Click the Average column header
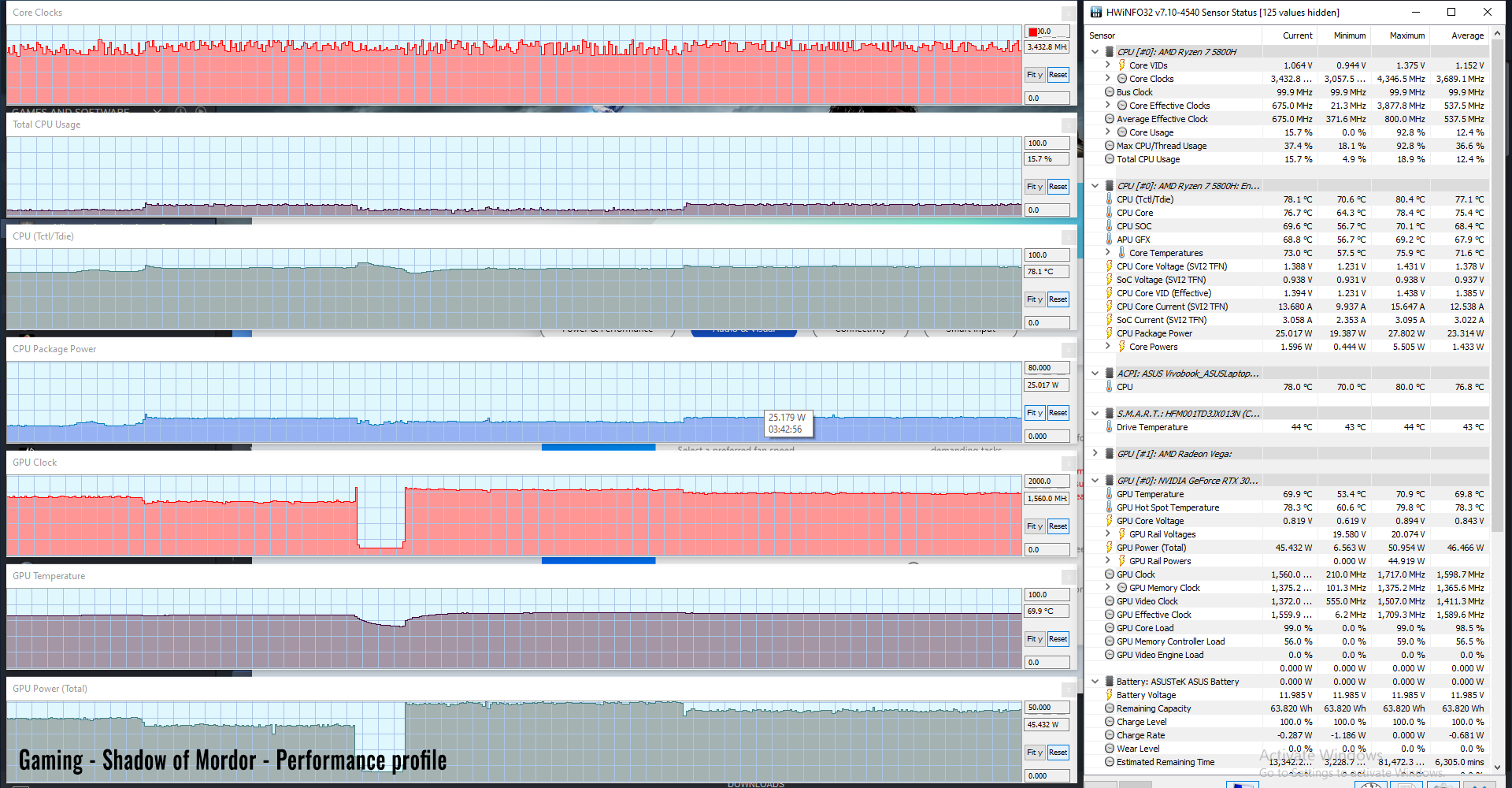 point(1467,35)
